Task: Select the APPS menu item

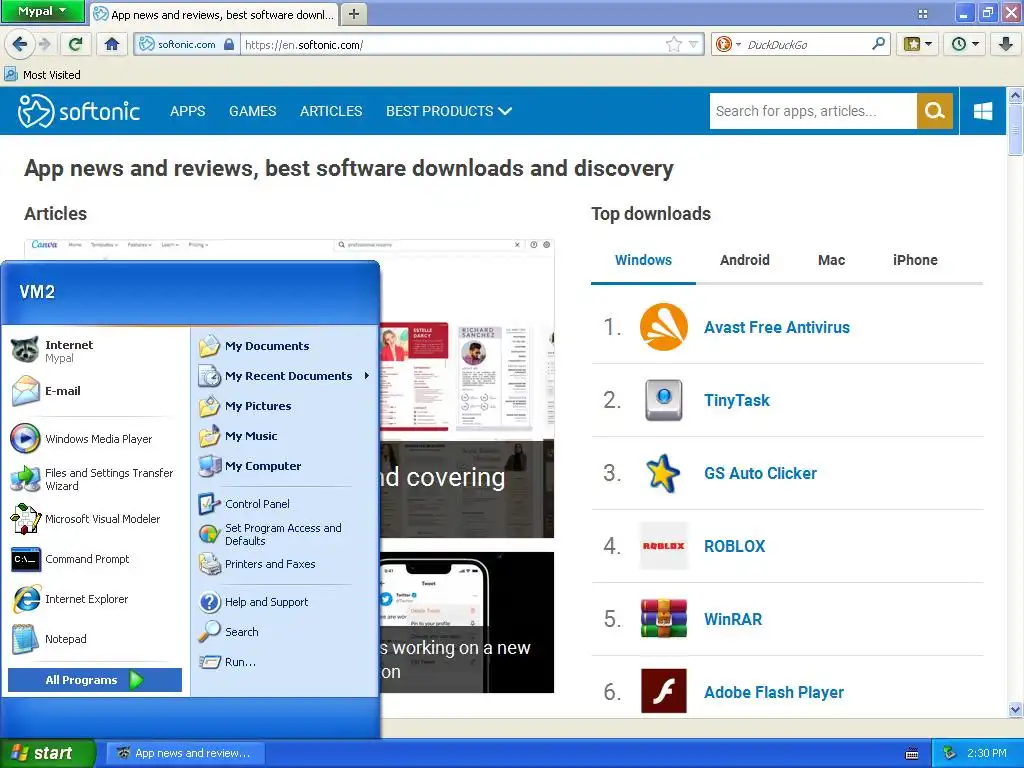Action: tap(187, 111)
